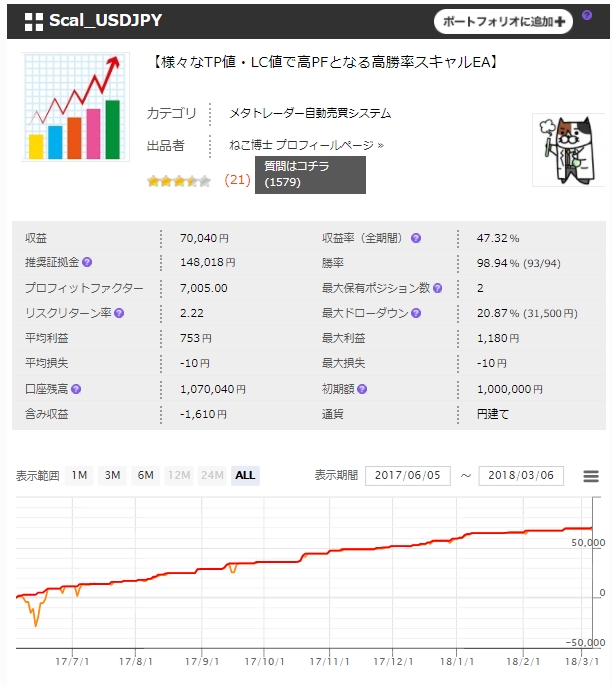The image size is (612, 685).
Task: Add to portfolio with ポートフォリオに追加 button
Action: click(x=503, y=21)
